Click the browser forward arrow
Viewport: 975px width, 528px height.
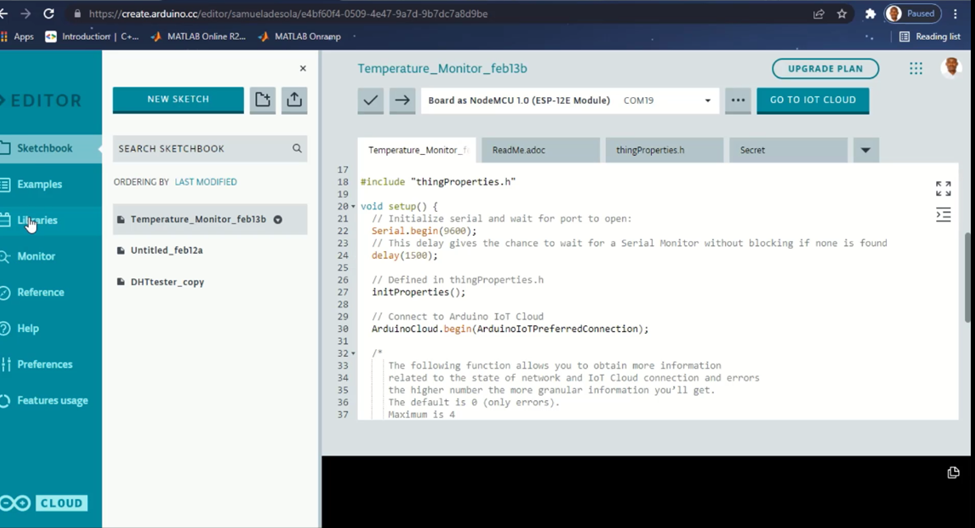[25, 14]
